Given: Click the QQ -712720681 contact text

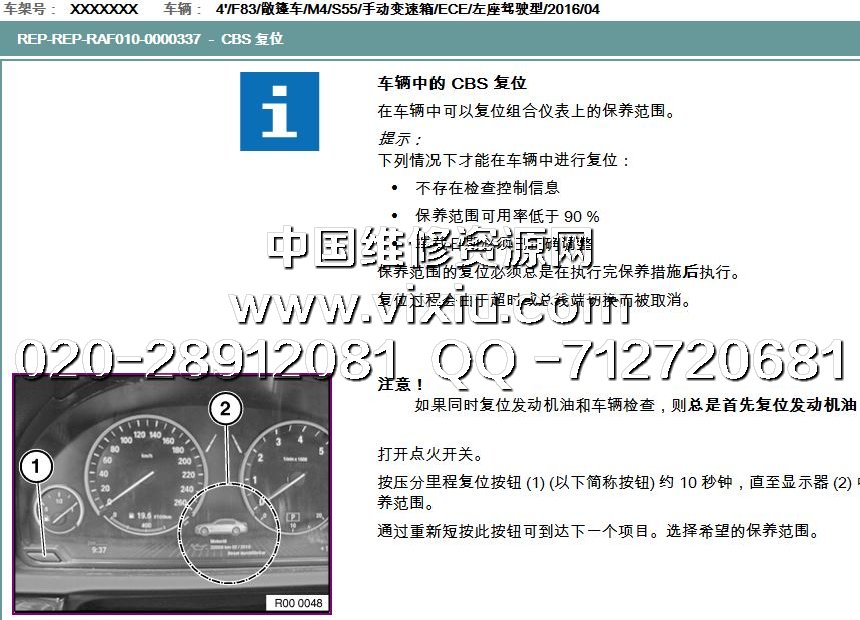Looking at the screenshot, I should tap(638, 360).
